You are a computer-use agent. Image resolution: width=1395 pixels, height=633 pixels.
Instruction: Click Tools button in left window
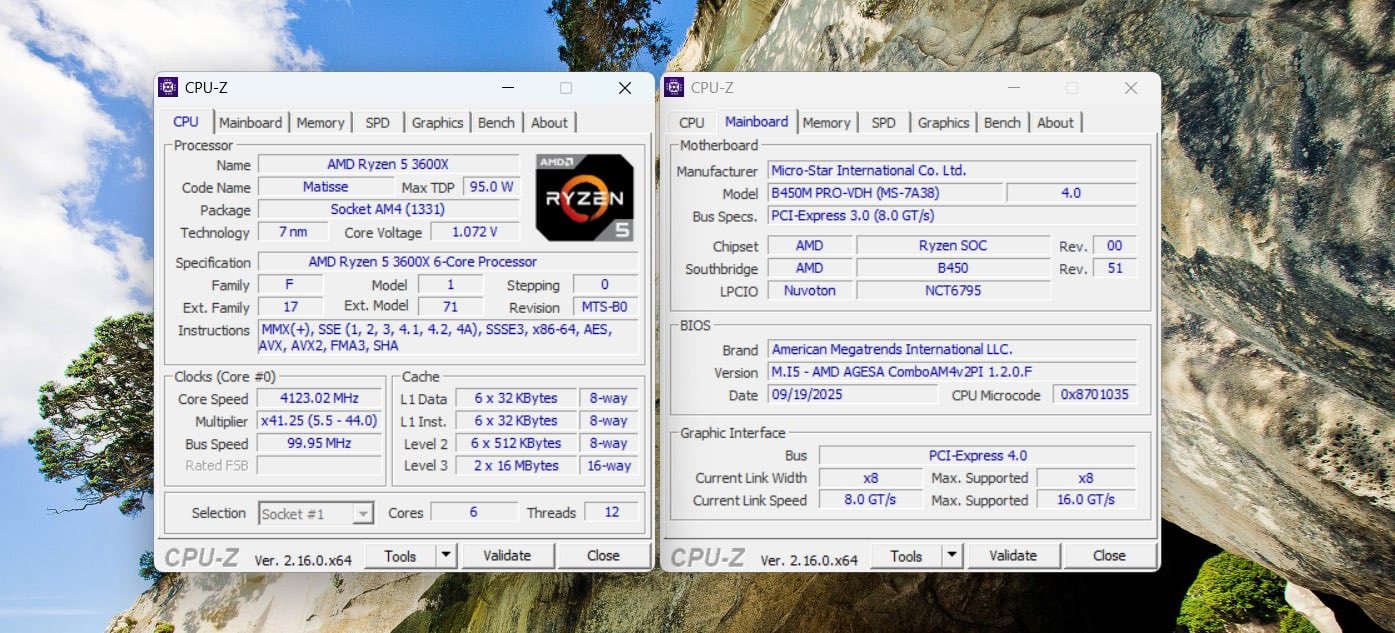tap(400, 556)
